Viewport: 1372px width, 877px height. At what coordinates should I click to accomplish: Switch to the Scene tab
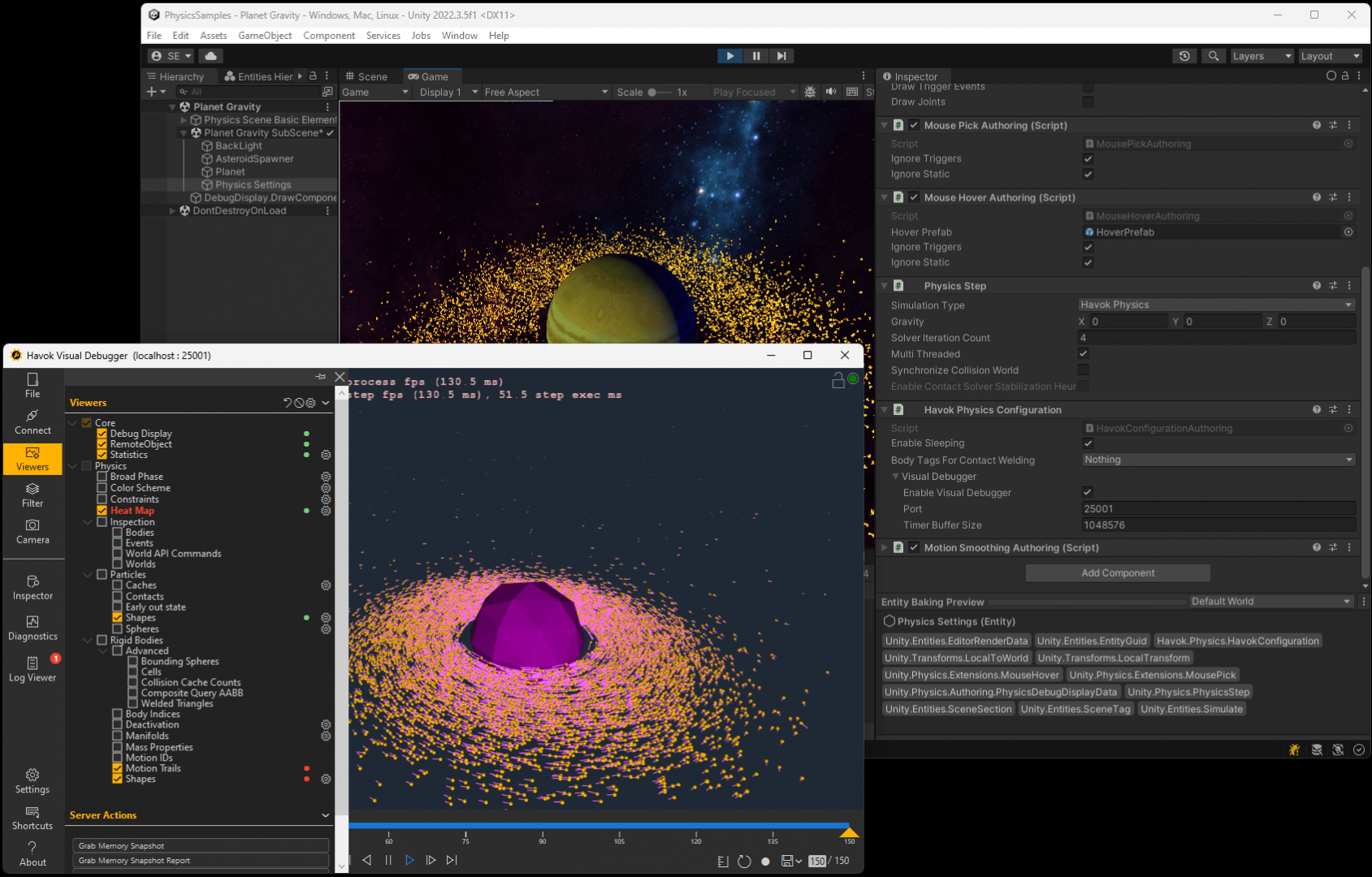pyautogui.click(x=366, y=76)
